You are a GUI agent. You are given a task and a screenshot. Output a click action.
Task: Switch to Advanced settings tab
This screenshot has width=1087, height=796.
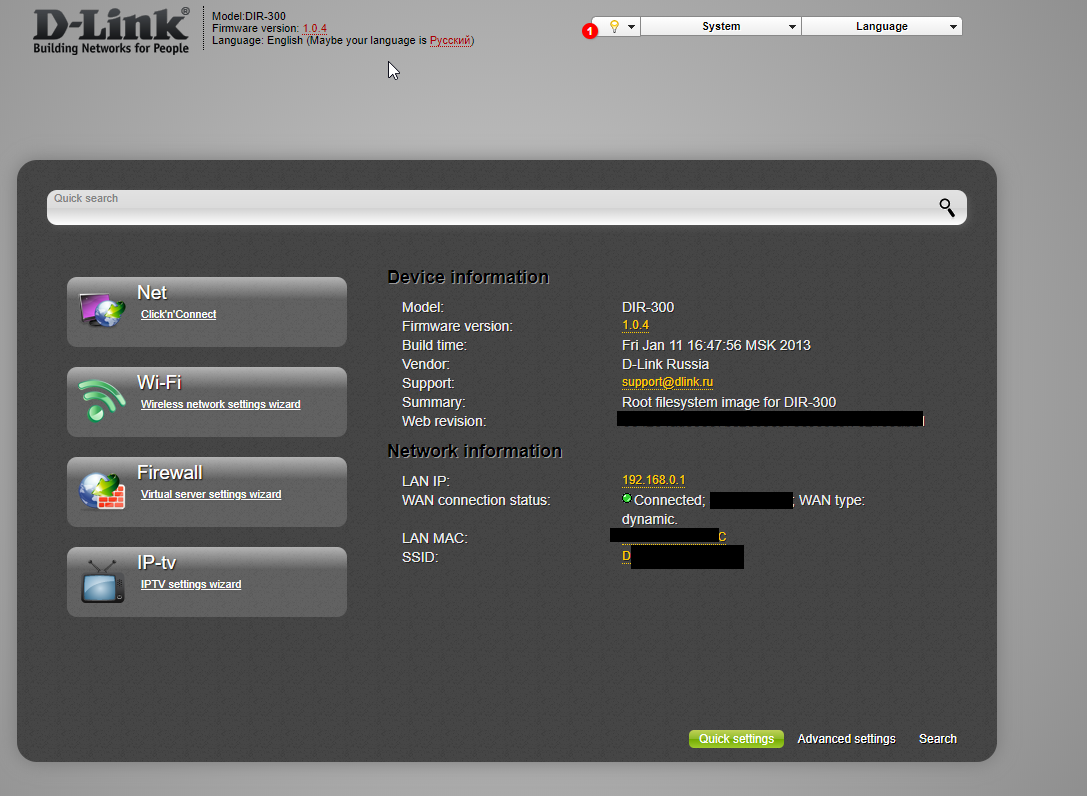click(x=846, y=738)
